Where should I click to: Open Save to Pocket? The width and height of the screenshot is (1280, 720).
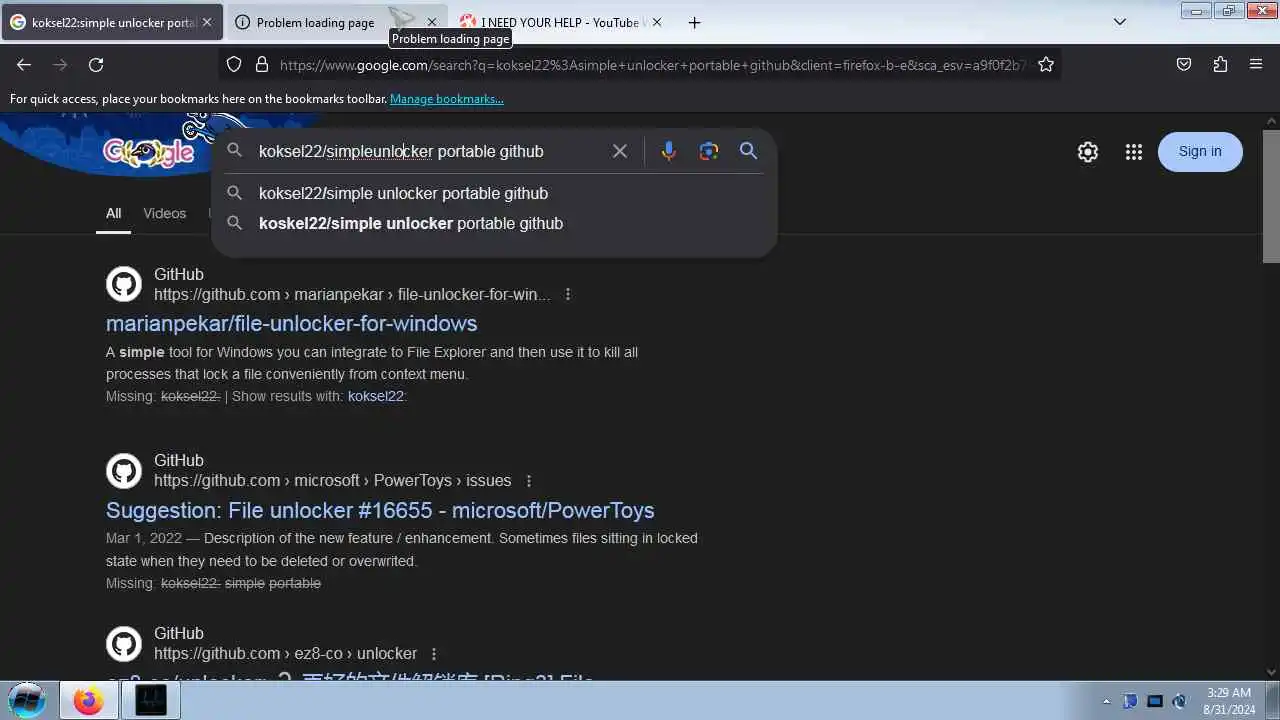(1184, 65)
